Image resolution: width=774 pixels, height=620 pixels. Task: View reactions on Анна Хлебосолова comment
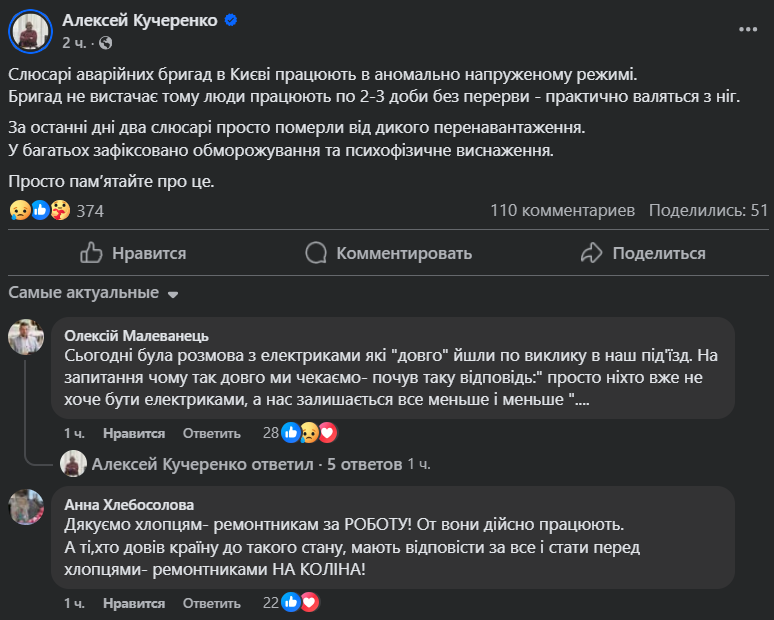point(292,603)
